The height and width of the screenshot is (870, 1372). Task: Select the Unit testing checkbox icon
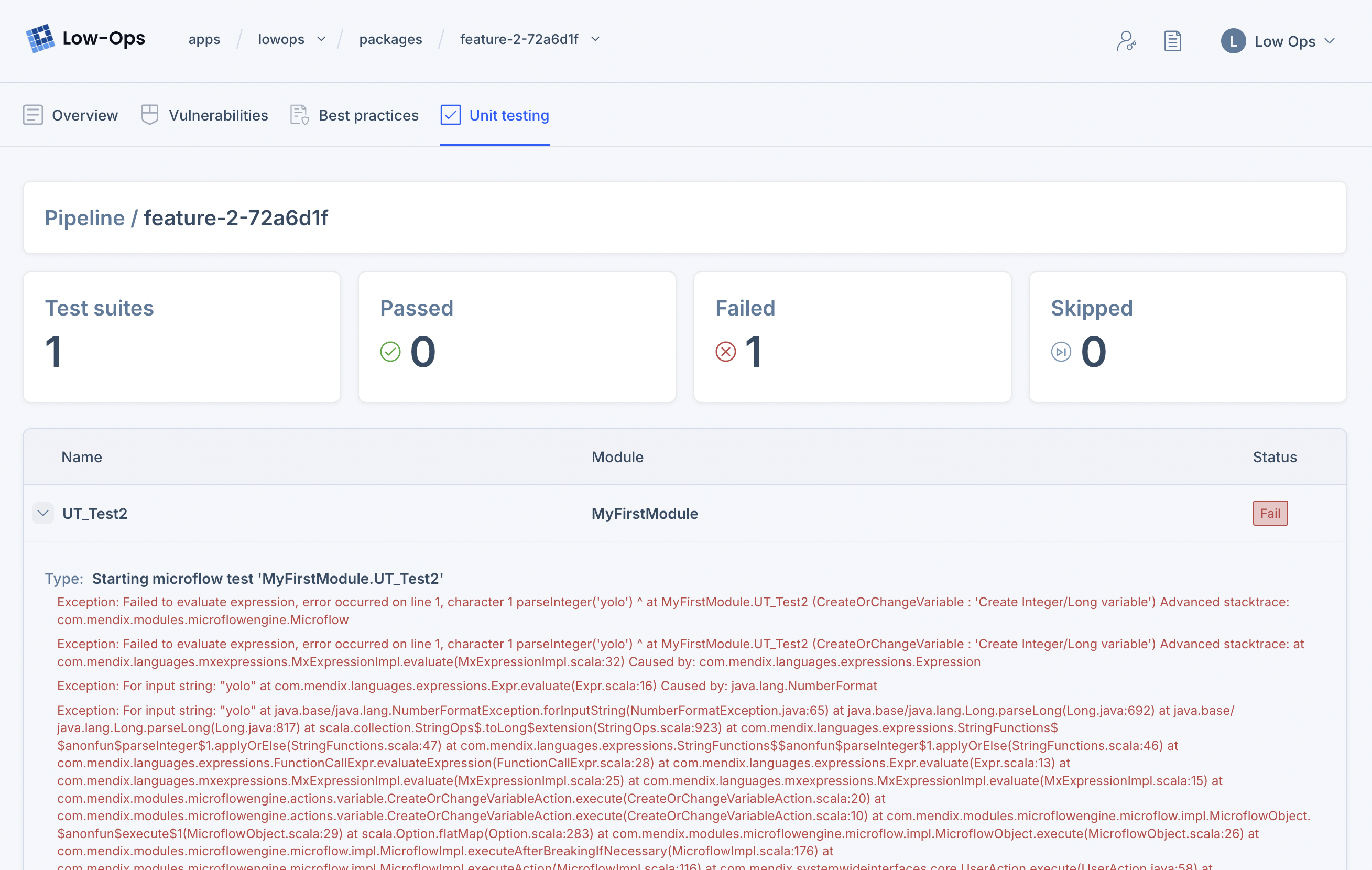point(450,115)
